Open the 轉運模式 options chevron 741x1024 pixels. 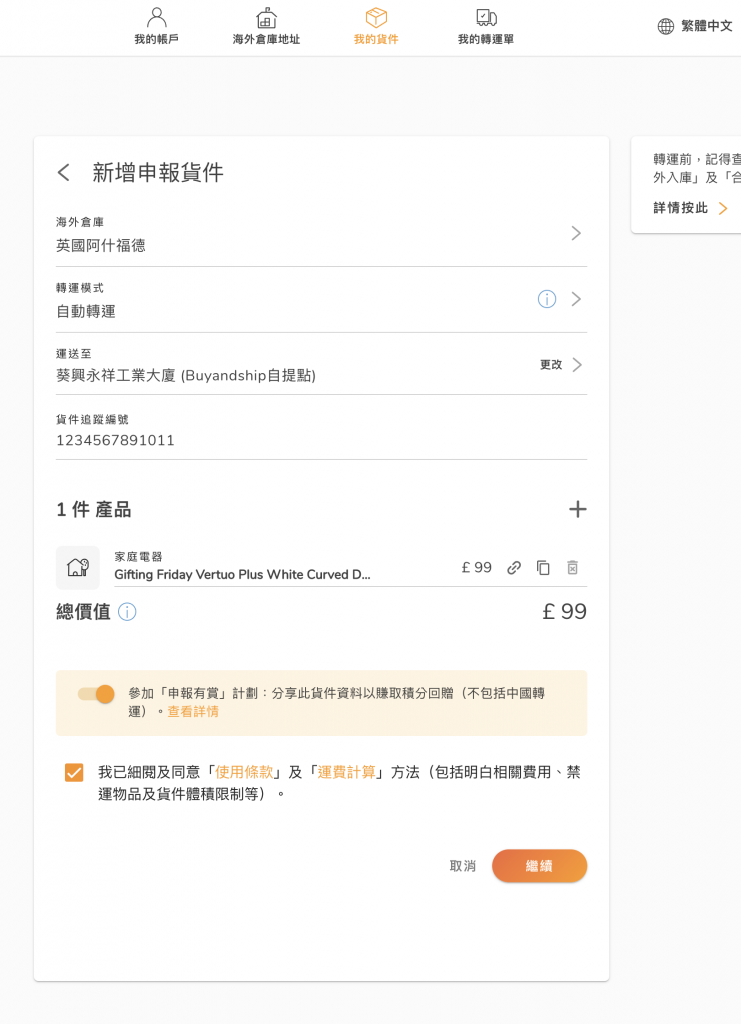575,299
